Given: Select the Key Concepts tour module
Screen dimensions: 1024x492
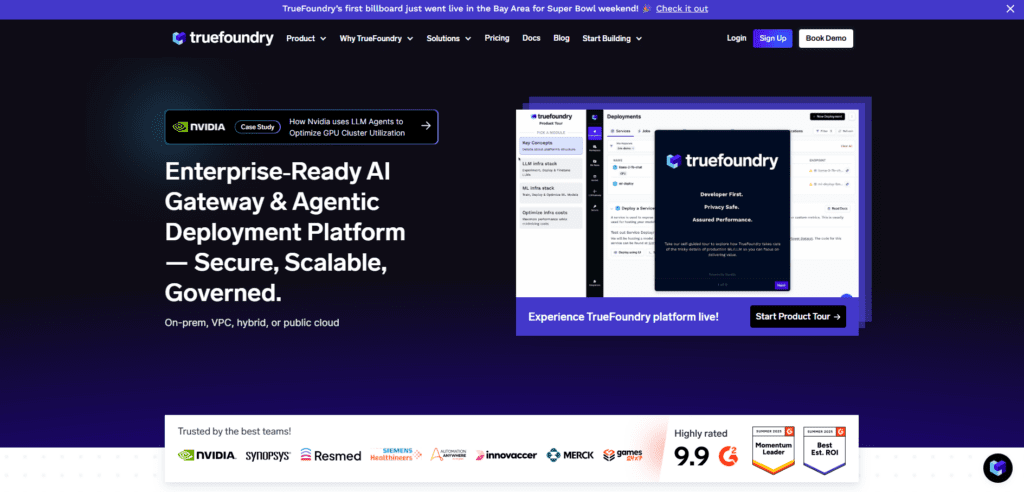Looking at the screenshot, I should click(x=551, y=146).
